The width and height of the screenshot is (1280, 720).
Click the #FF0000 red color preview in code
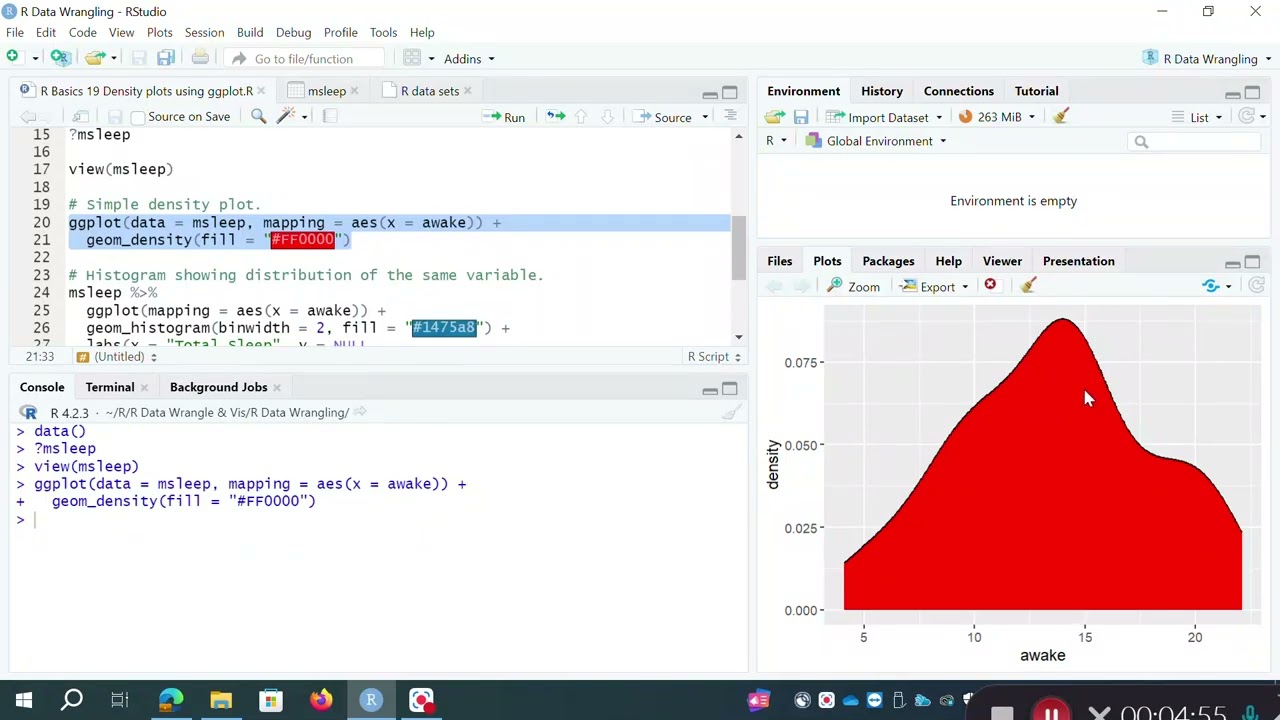(x=302, y=240)
